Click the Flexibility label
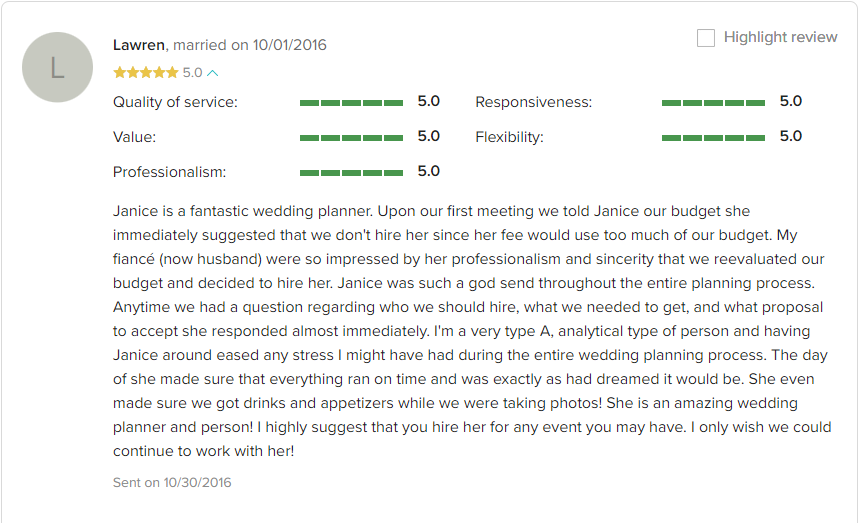The width and height of the screenshot is (861, 523). [510, 137]
